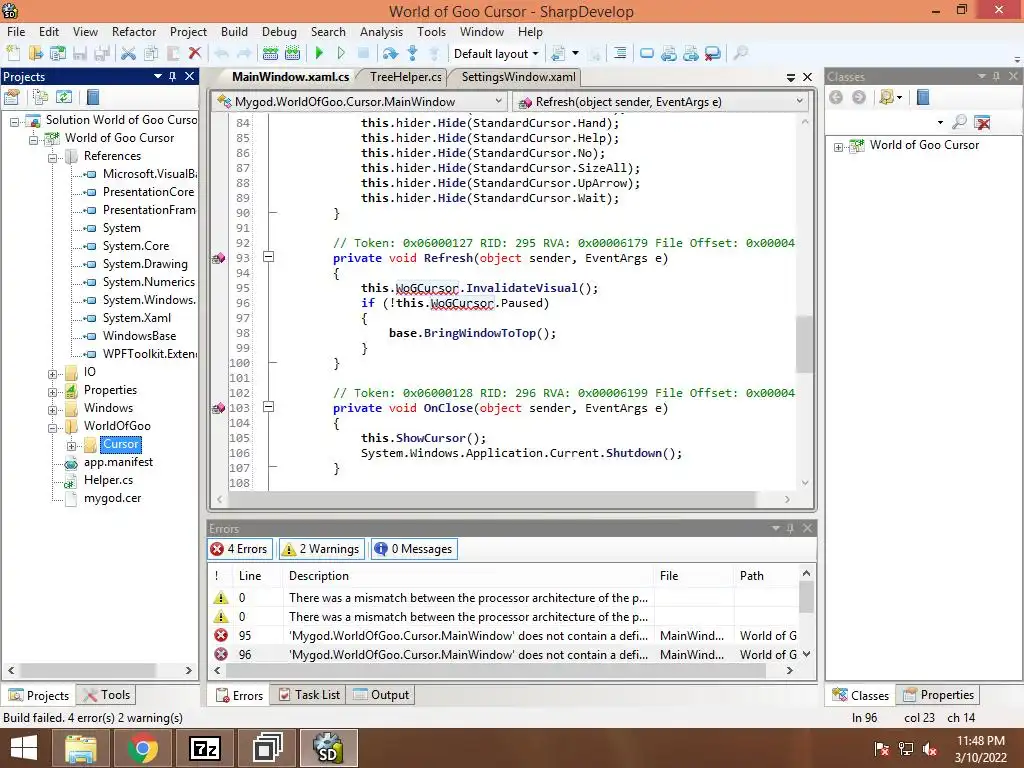Select the Helper.cs file in tree
Screen dimensions: 1024x768
[x=108, y=480]
